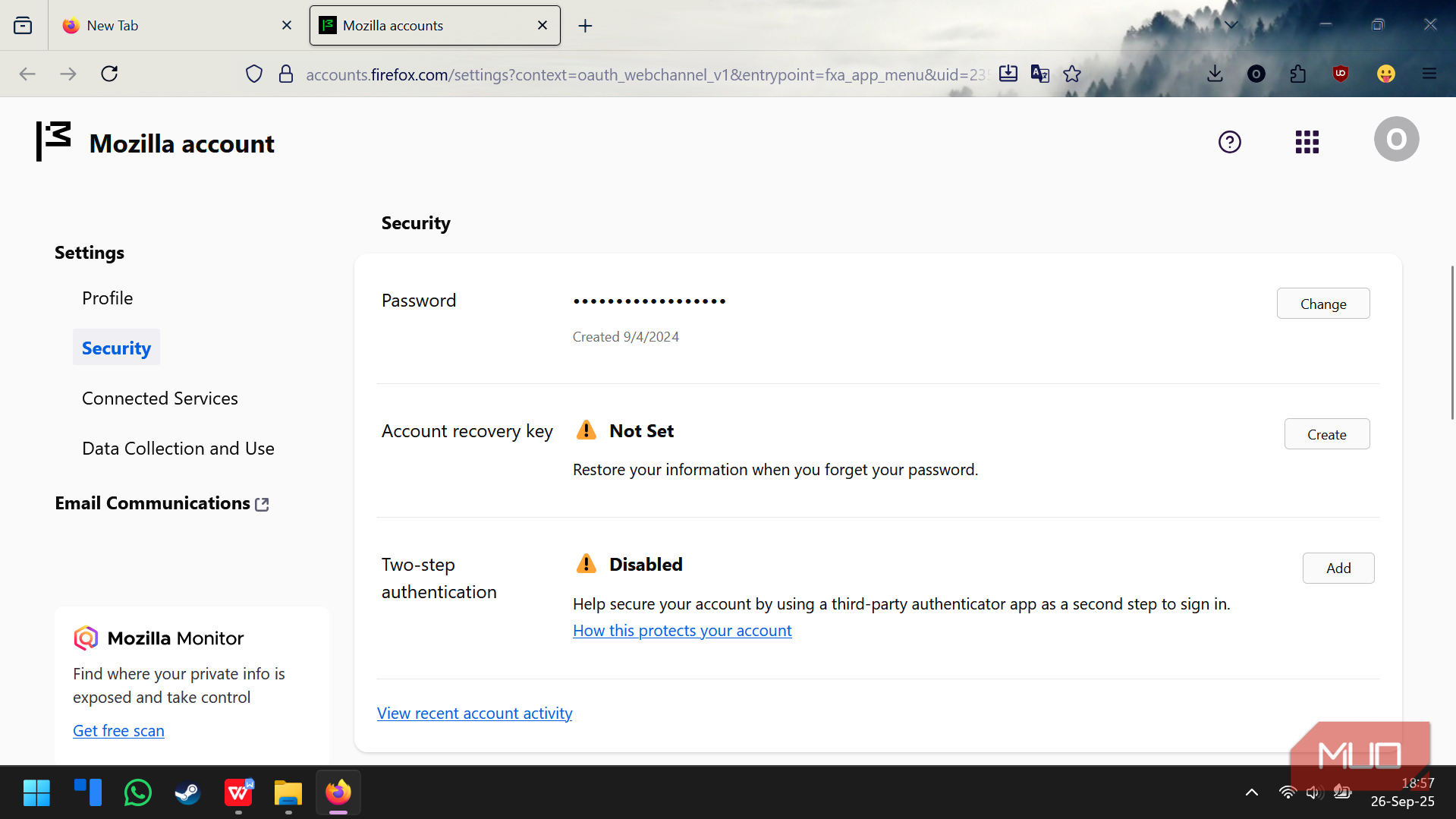Click the address bar URL field
Viewport: 1456px width, 819px height.
(645, 74)
